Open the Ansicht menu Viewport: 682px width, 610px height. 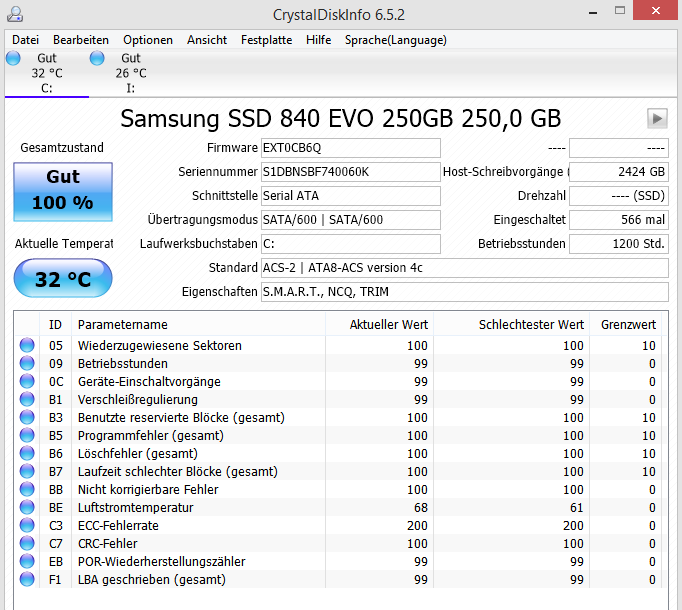(x=207, y=40)
